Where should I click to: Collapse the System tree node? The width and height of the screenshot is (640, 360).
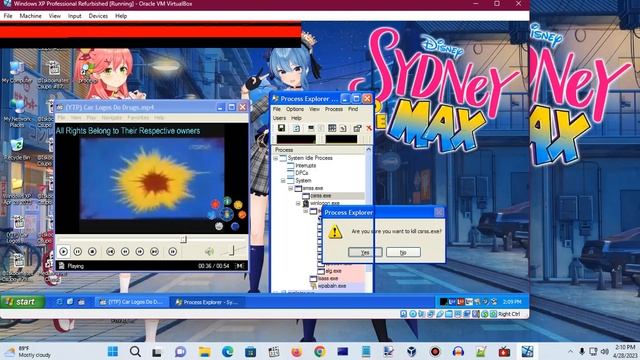click(283, 180)
